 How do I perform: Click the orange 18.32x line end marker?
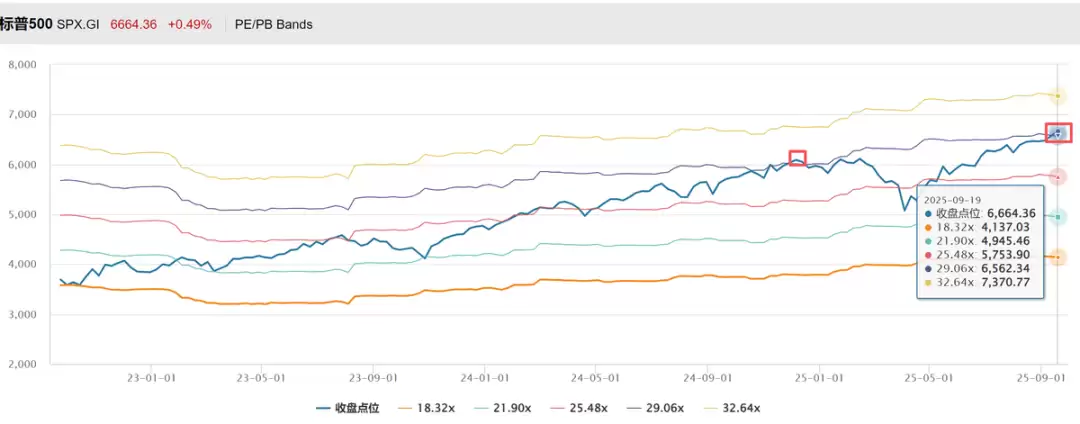(1058, 257)
